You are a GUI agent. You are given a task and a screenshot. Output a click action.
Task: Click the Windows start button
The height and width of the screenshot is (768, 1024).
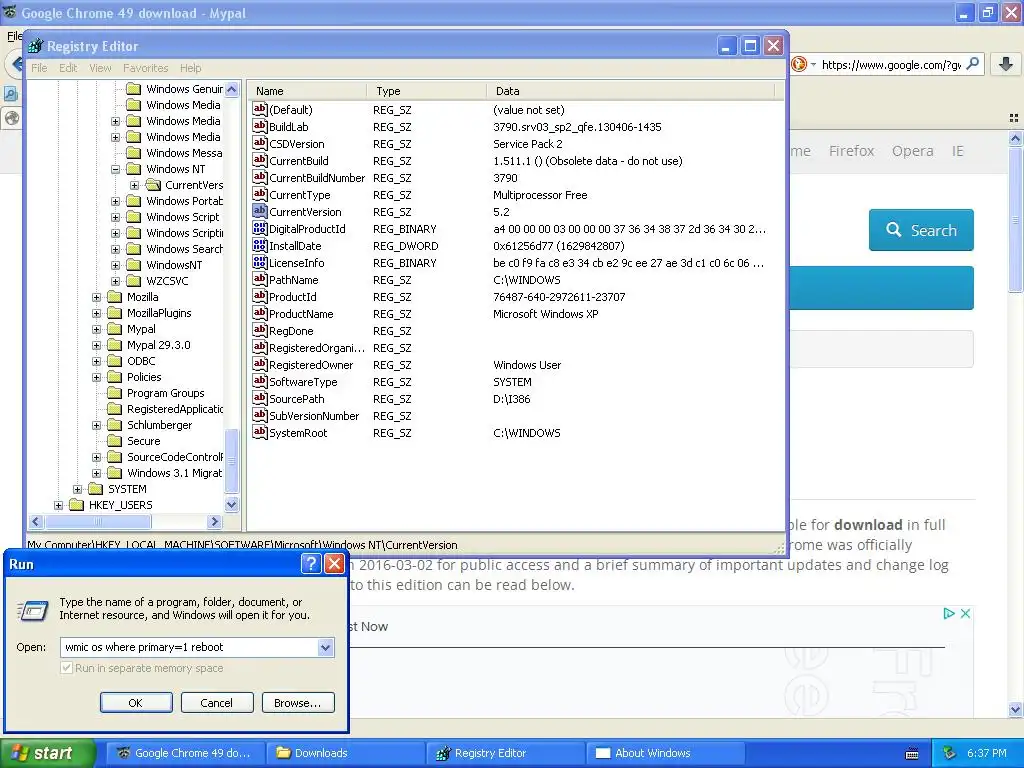pos(47,753)
